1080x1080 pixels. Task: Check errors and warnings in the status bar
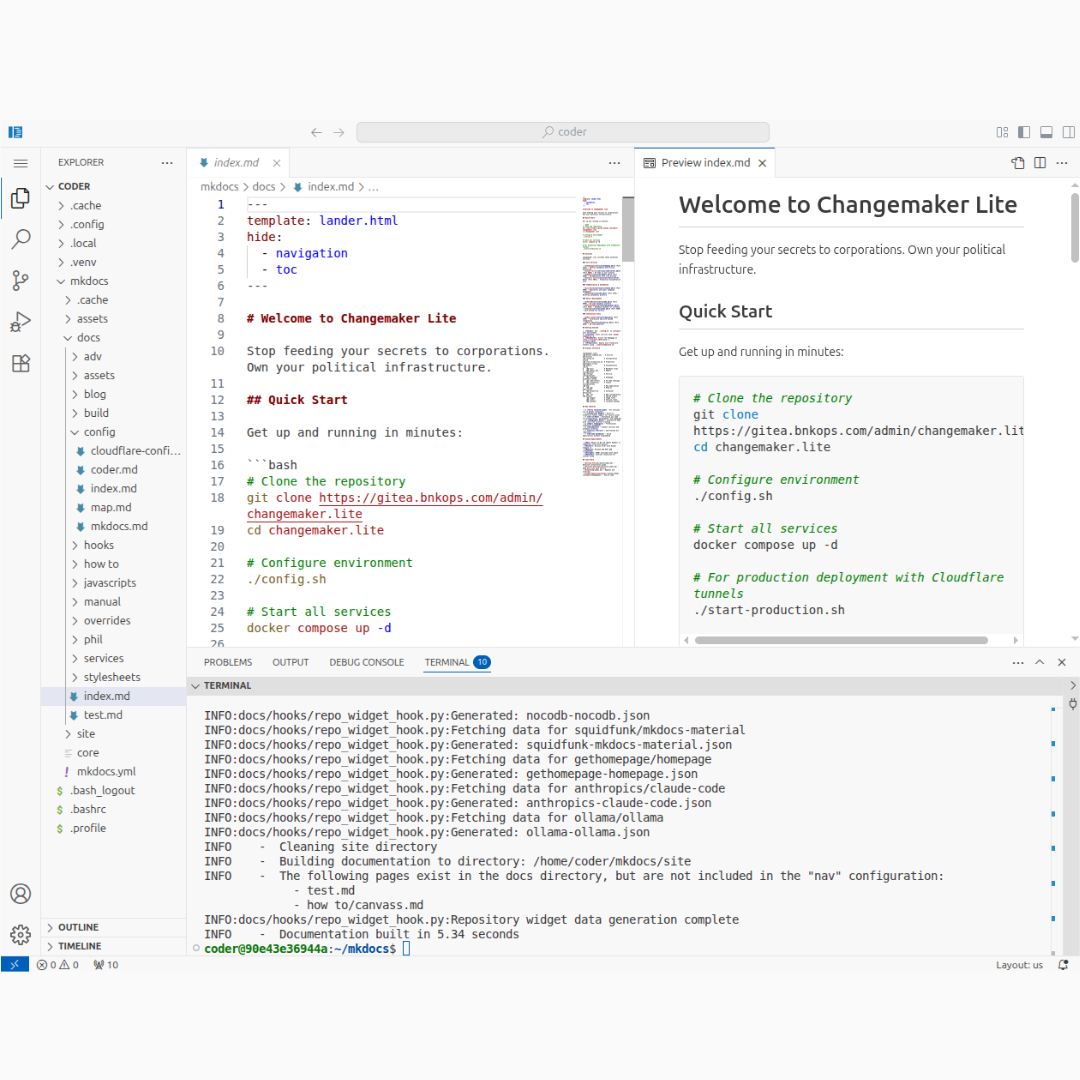[56, 964]
